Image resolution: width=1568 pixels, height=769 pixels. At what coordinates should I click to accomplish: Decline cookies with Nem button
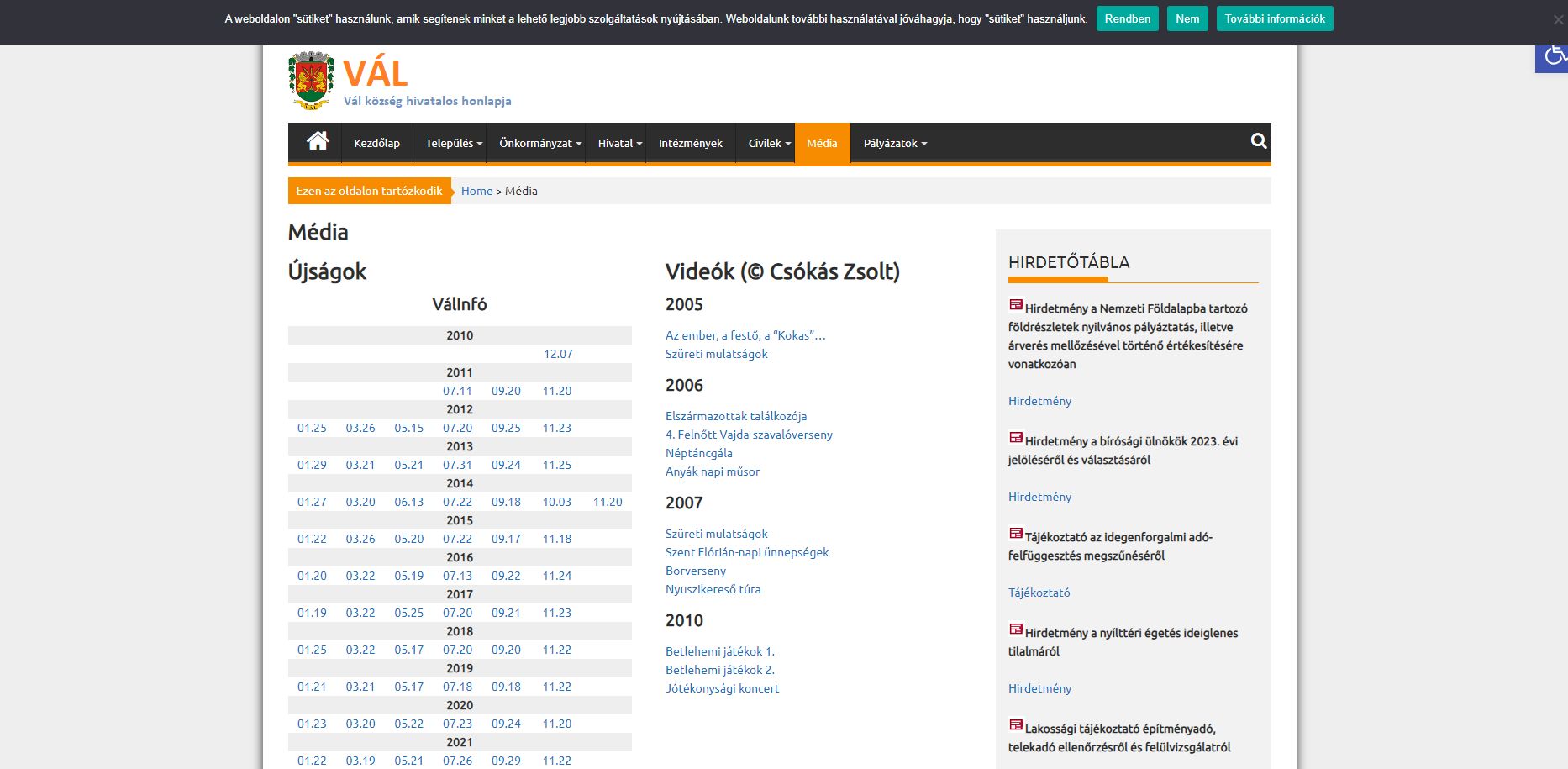point(1187,18)
